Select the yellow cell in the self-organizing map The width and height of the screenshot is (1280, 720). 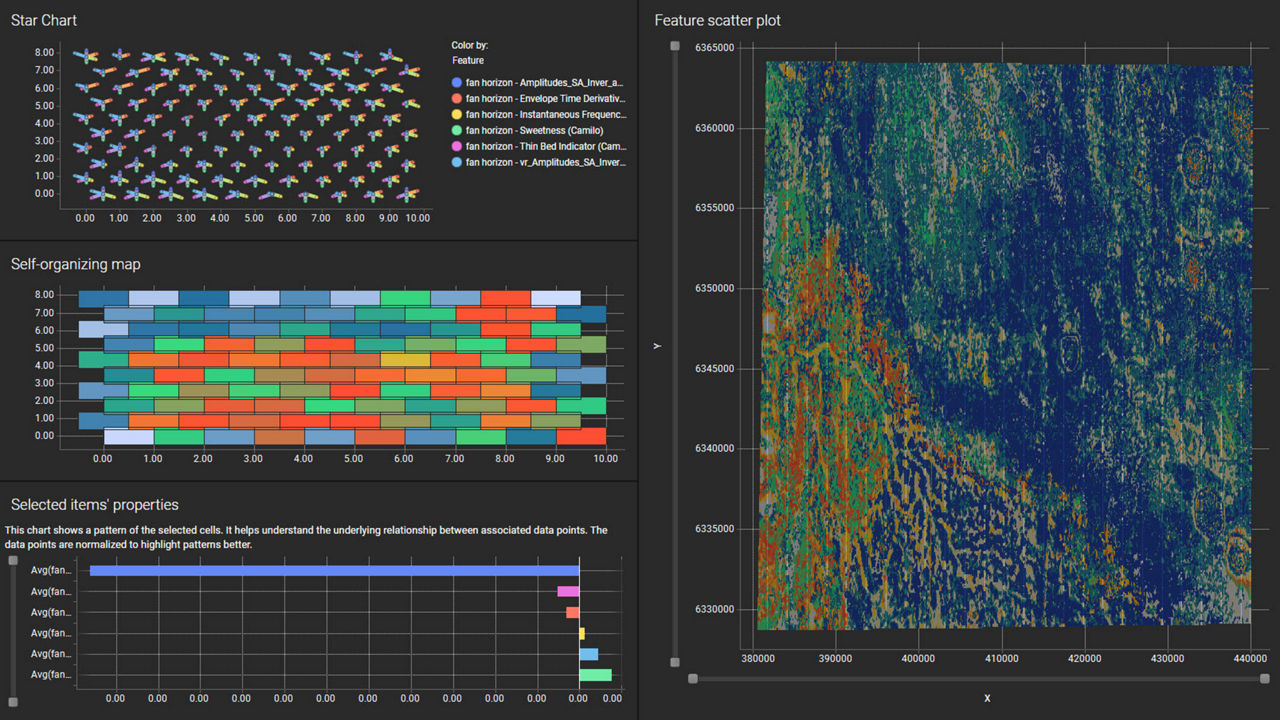pyautogui.click(x=405, y=359)
